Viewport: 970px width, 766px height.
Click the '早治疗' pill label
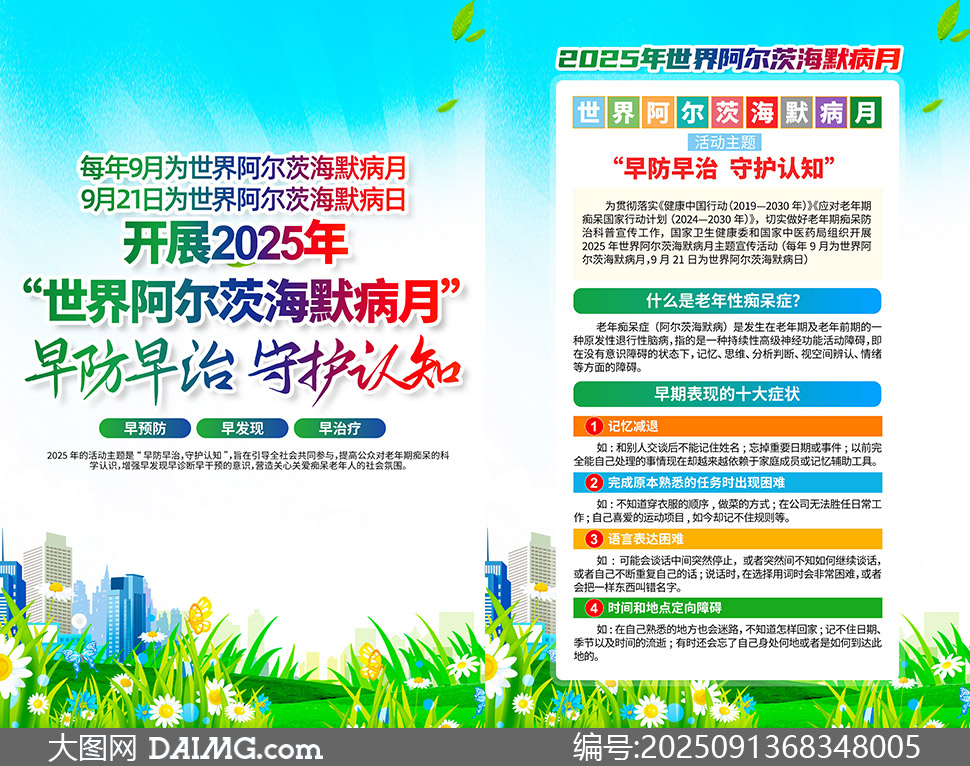click(x=340, y=428)
